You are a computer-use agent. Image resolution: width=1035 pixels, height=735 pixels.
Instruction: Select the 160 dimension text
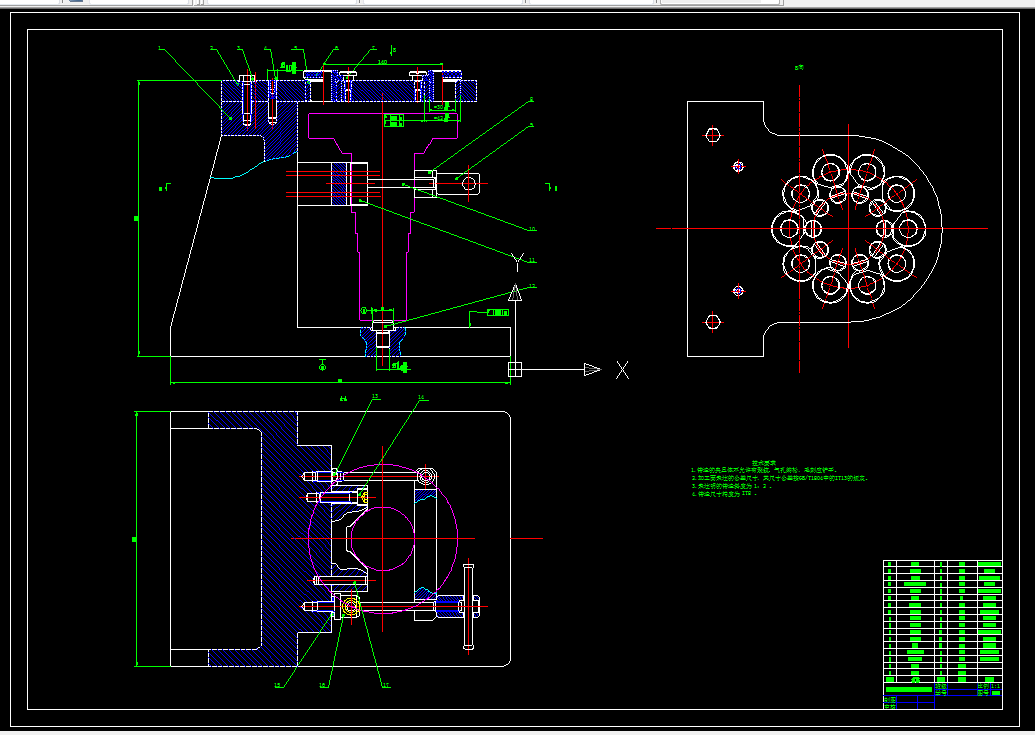(x=382, y=62)
